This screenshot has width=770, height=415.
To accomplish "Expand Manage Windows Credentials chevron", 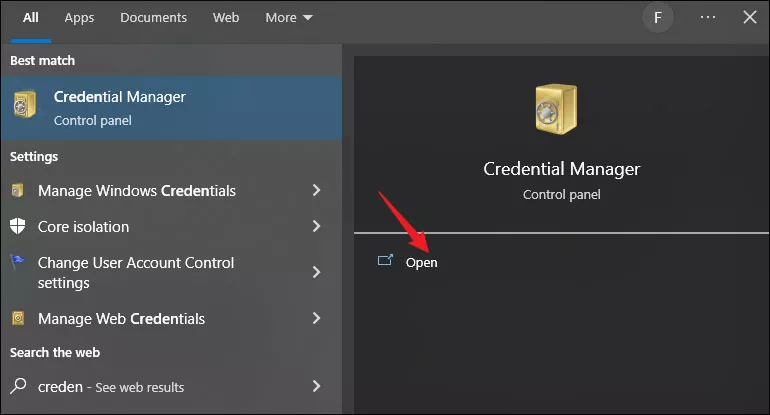I will (x=317, y=190).
